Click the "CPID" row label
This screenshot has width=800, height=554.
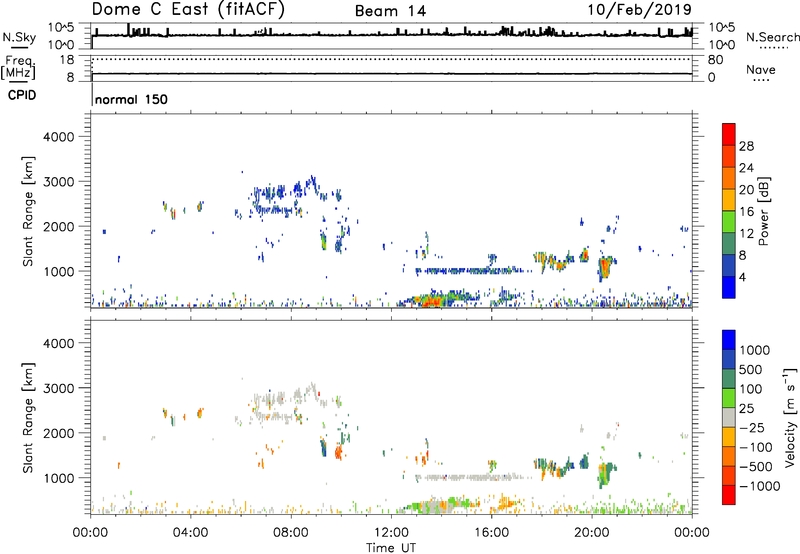22,95
